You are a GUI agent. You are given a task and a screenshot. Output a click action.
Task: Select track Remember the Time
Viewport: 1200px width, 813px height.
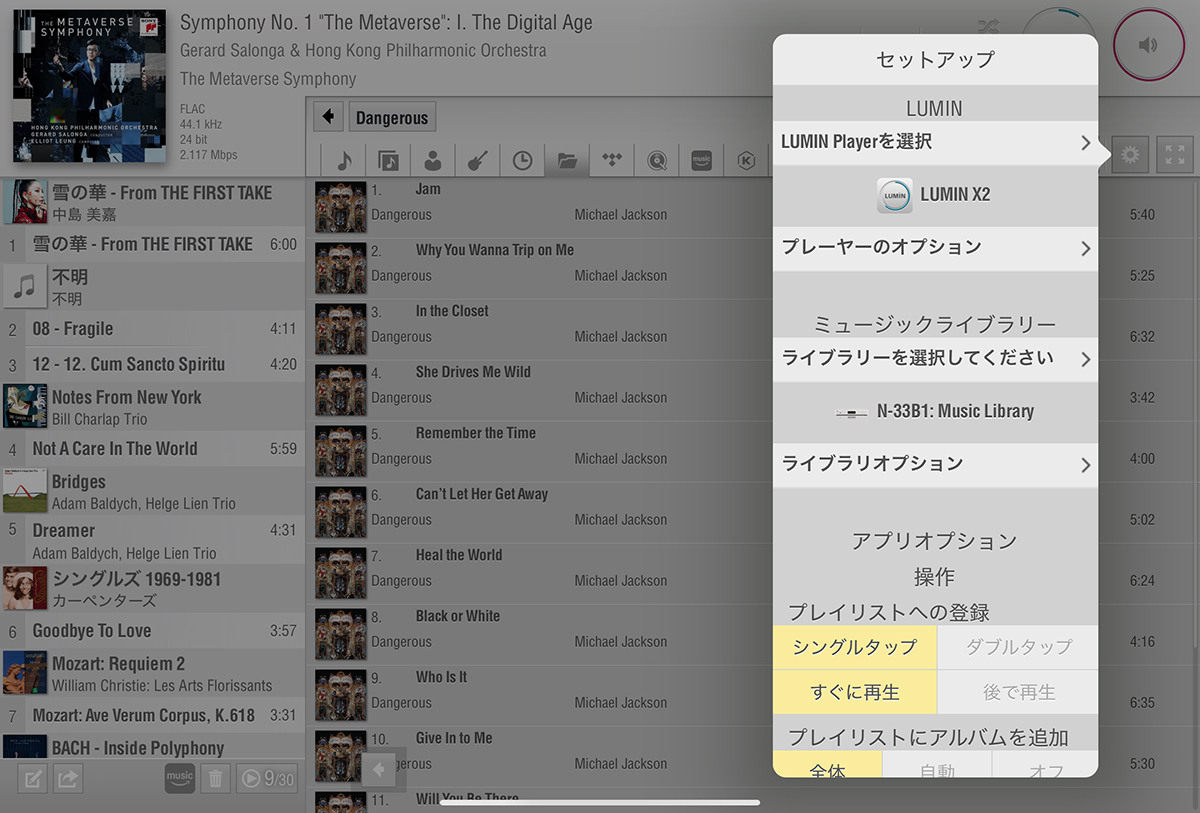coord(475,434)
